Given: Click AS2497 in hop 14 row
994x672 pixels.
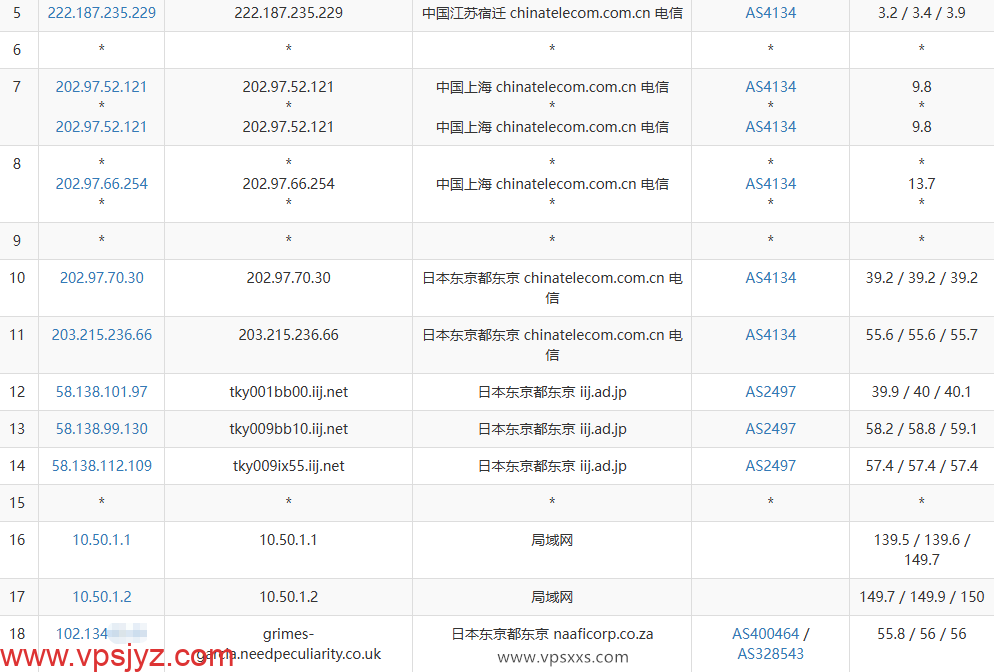Looking at the screenshot, I should pos(770,466).
